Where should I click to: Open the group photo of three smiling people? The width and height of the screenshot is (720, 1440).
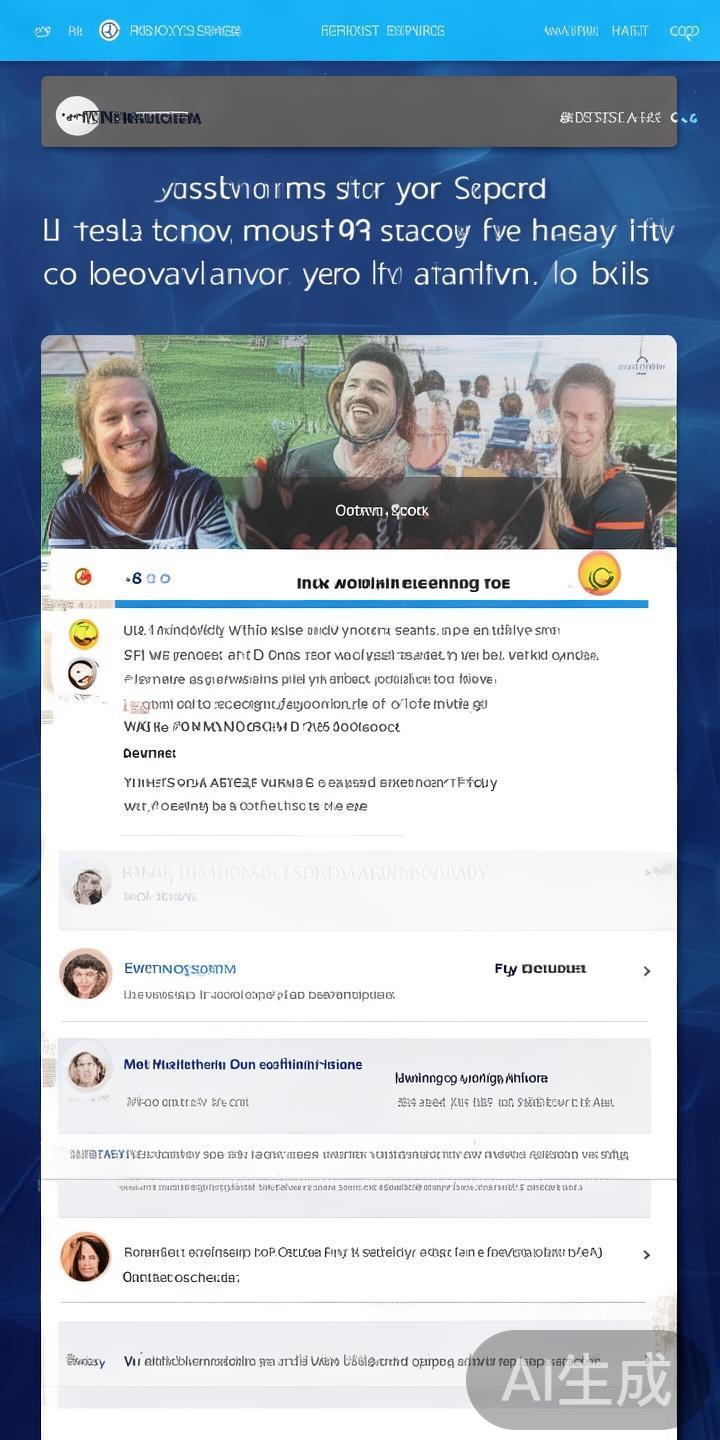[x=359, y=442]
